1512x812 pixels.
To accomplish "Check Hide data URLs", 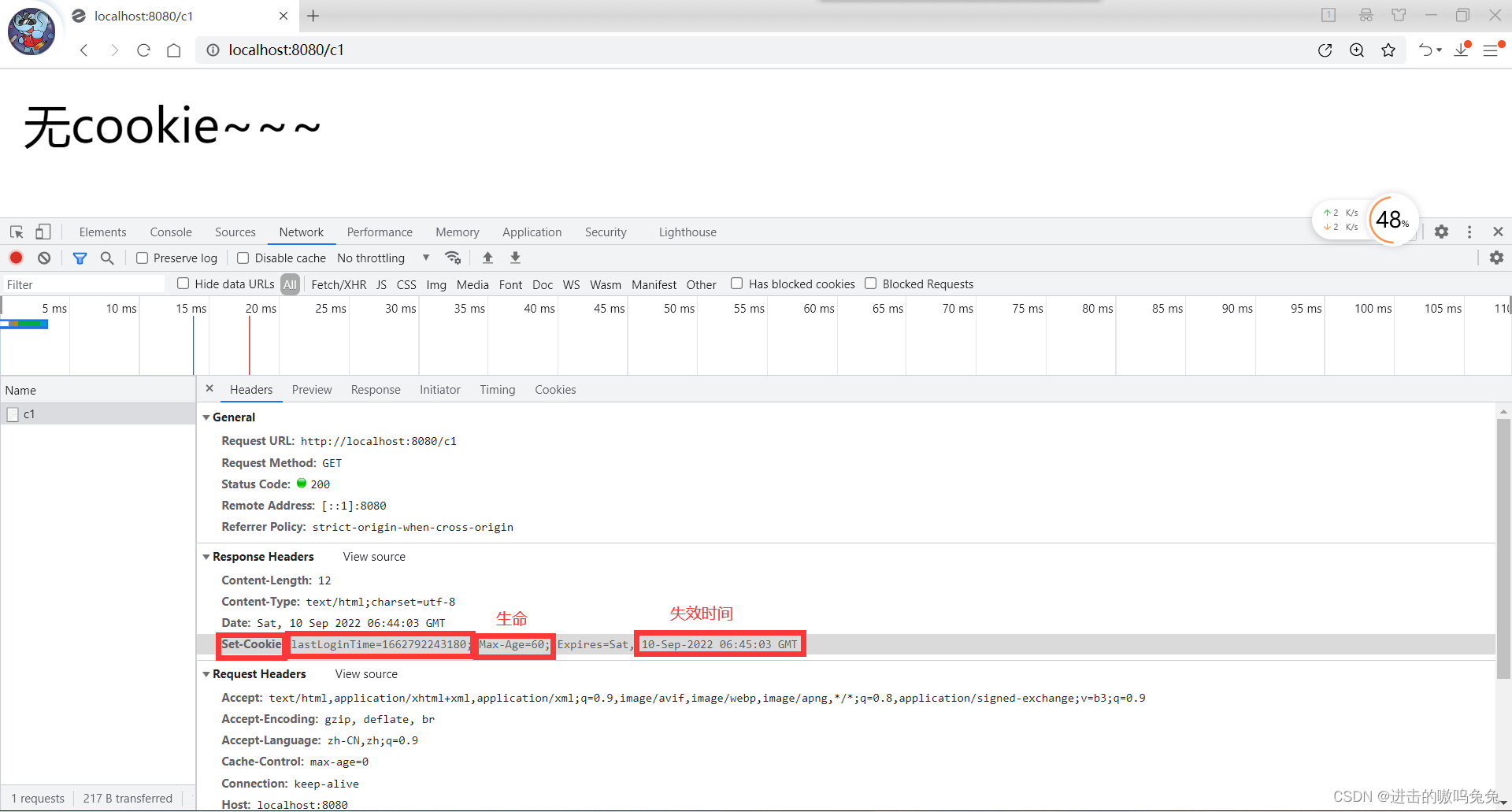I will click(183, 284).
